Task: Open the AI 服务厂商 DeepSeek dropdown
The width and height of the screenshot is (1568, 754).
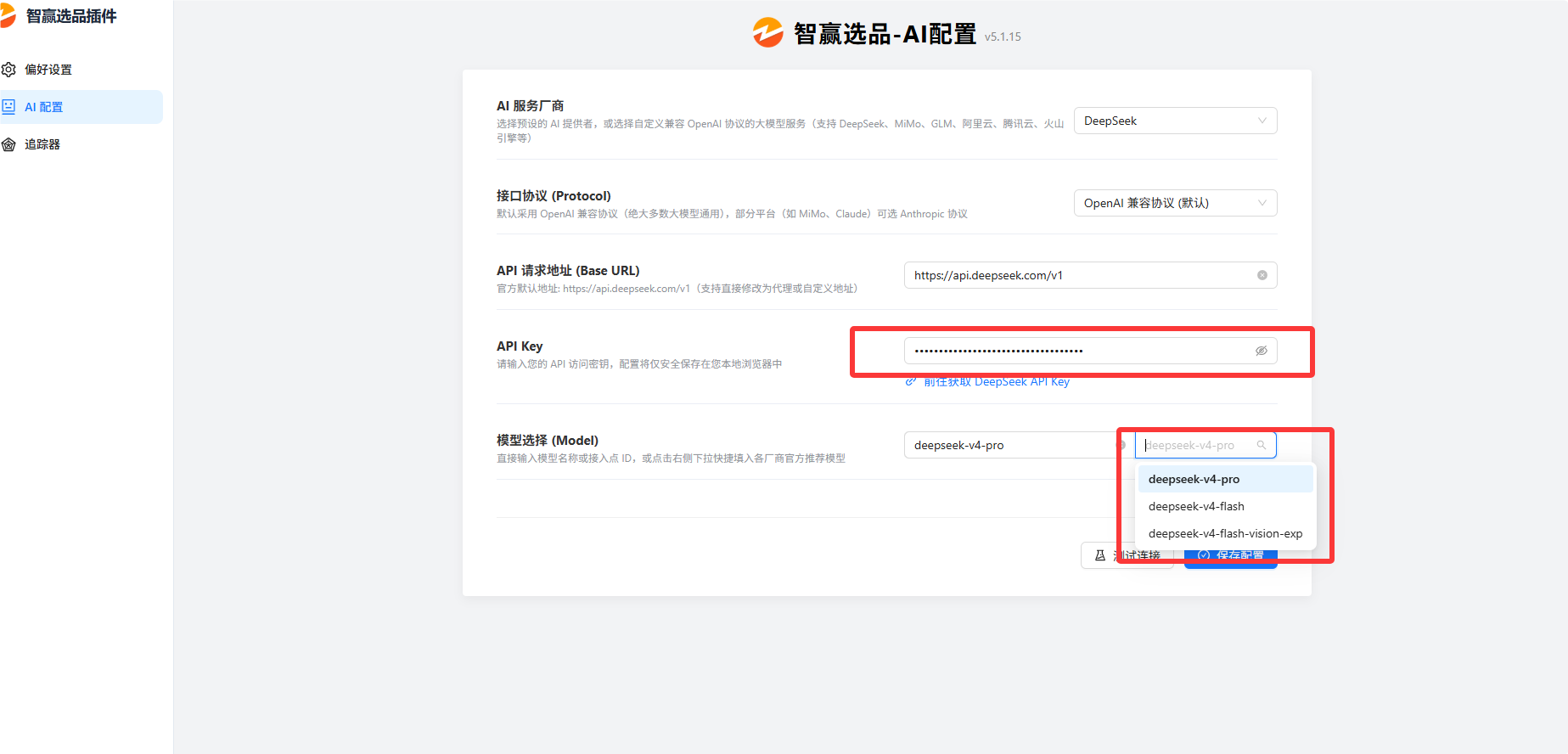Action: click(1175, 121)
